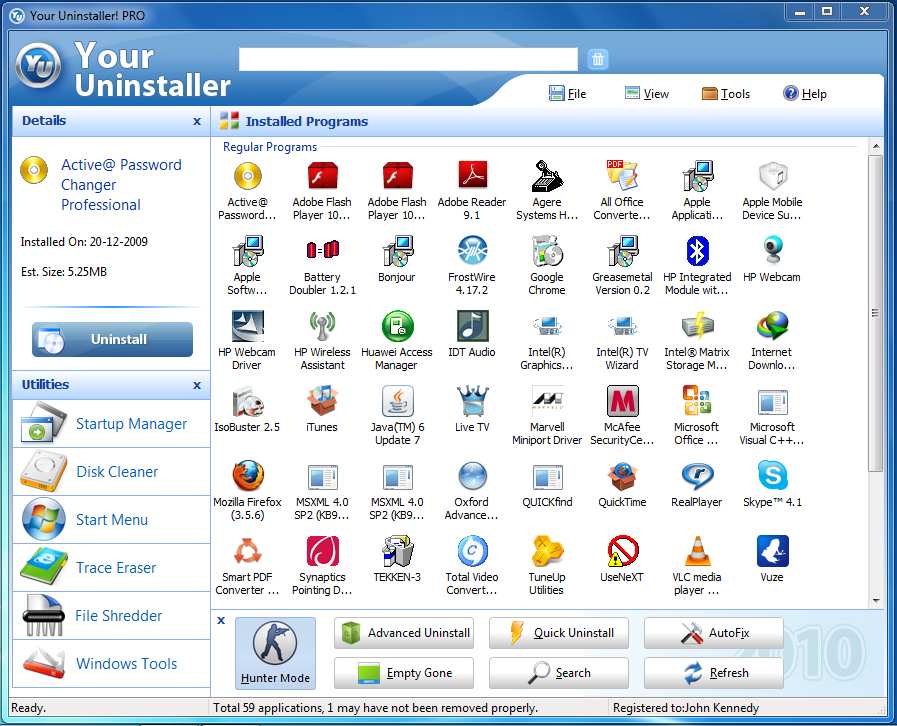Screen dimensions: 897x726
Task: Open Start Menu utility
Action: click(x=112, y=520)
